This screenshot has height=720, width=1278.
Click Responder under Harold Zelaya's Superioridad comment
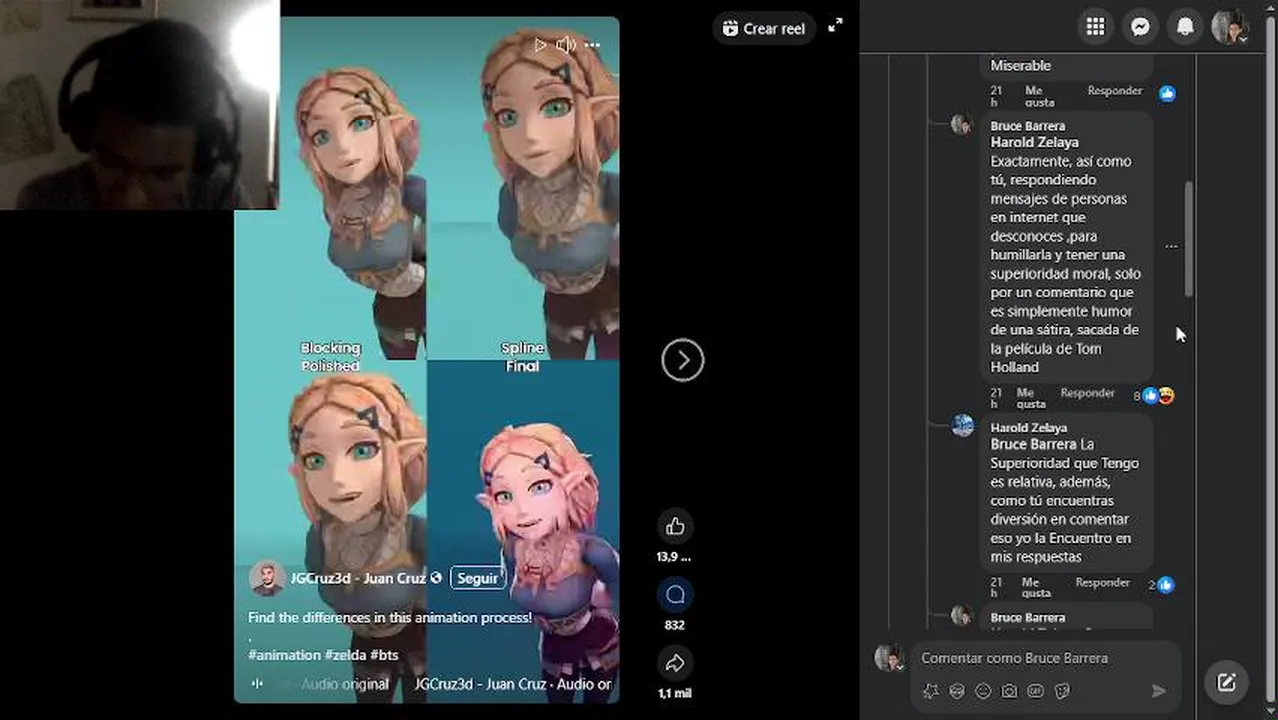pyautogui.click(x=1103, y=582)
